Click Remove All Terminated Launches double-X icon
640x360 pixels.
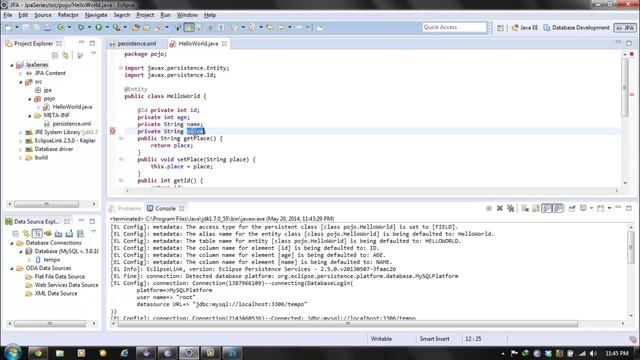pyautogui.click(x=510, y=209)
